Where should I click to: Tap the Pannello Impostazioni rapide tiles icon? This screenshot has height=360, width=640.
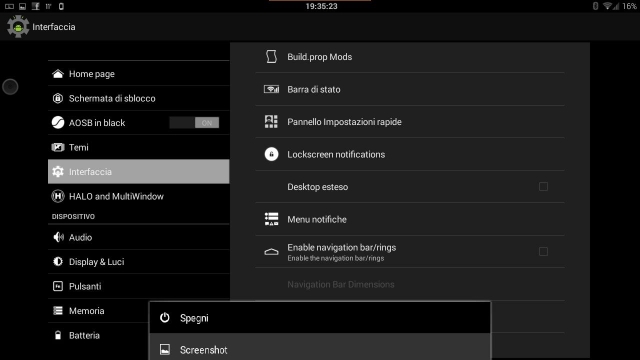click(x=271, y=122)
